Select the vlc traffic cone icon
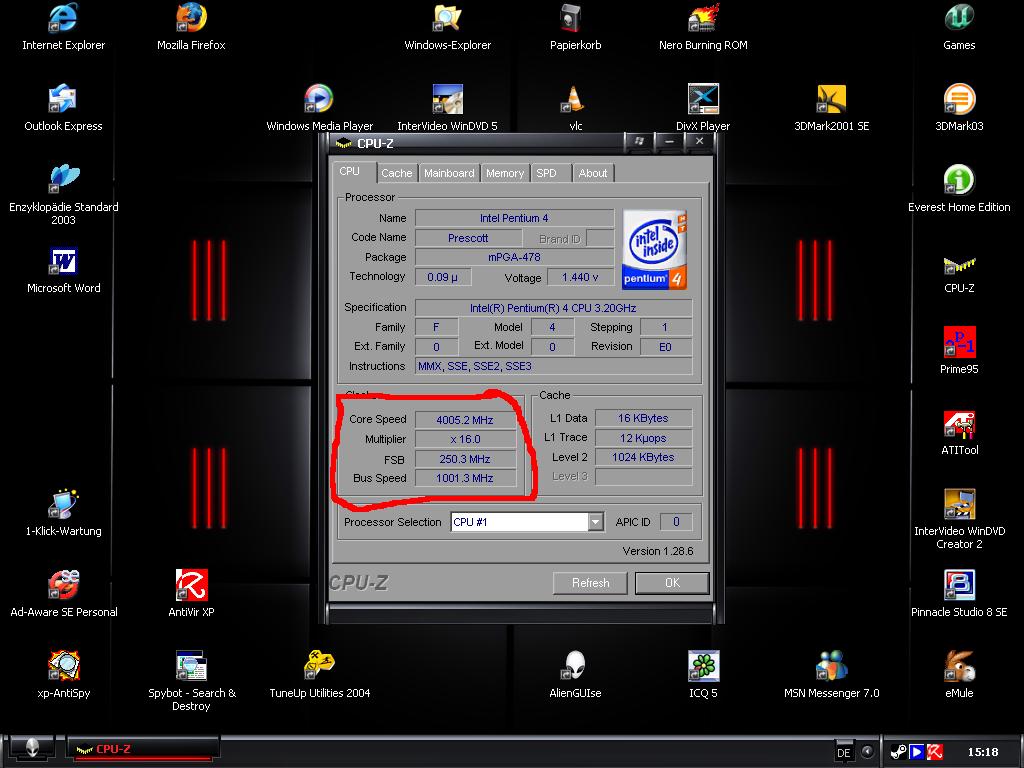This screenshot has height=768, width=1024. point(575,99)
